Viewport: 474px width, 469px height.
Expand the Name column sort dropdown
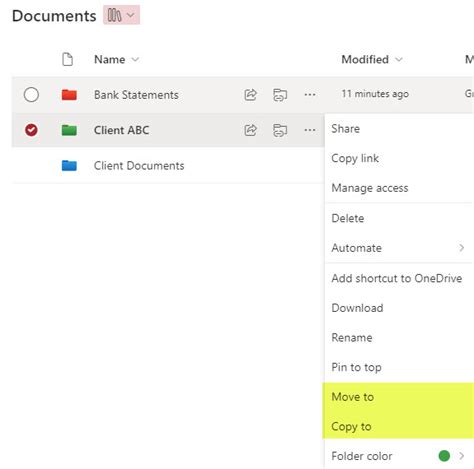pyautogui.click(x=135, y=60)
